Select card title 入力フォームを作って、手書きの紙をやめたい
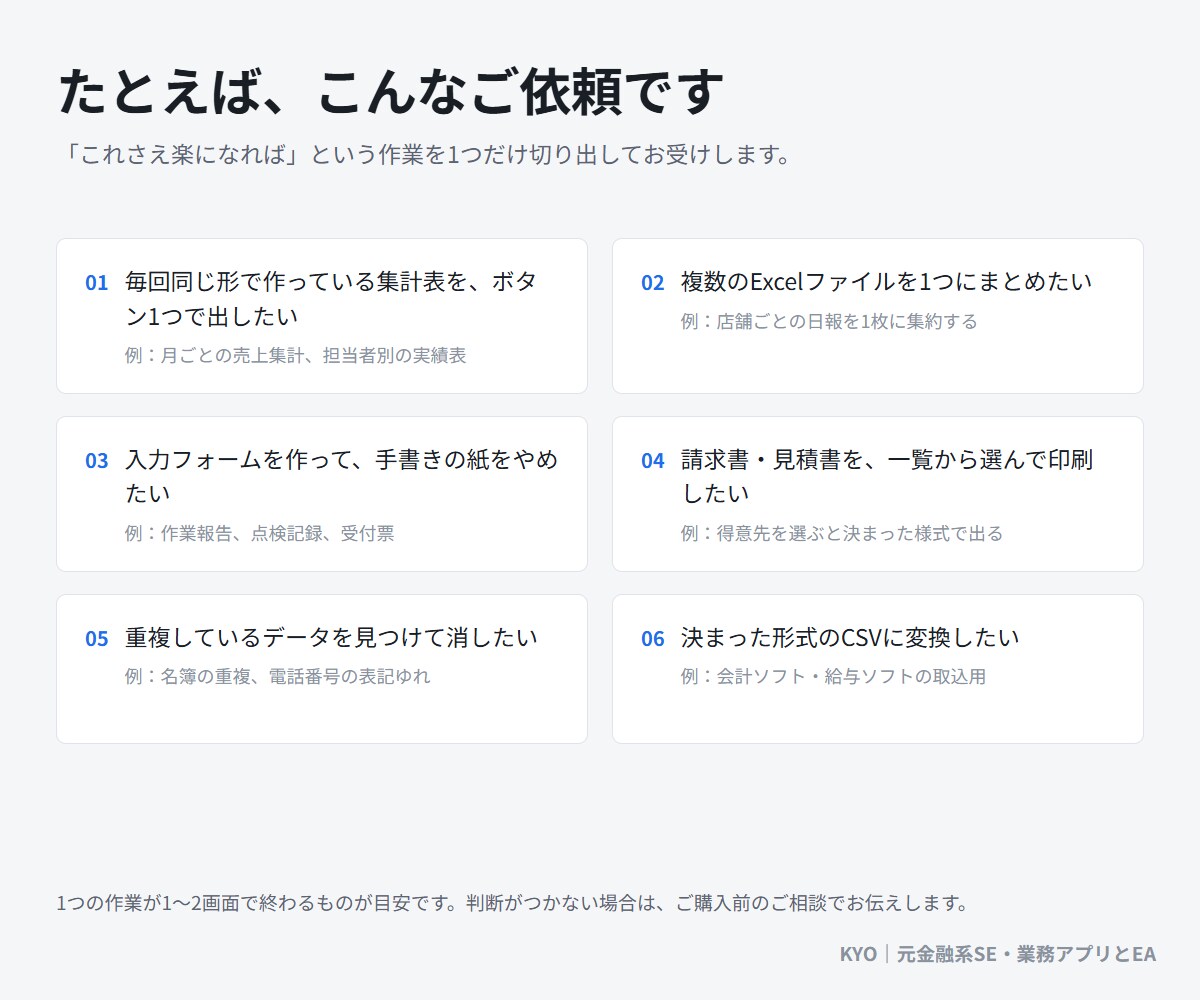1200x1000 pixels. point(342,476)
